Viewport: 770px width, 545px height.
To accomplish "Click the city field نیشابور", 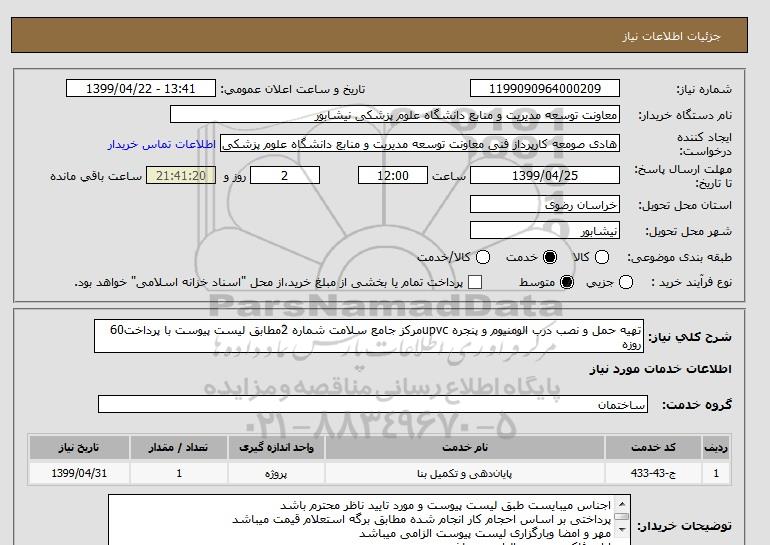I will coord(545,231).
